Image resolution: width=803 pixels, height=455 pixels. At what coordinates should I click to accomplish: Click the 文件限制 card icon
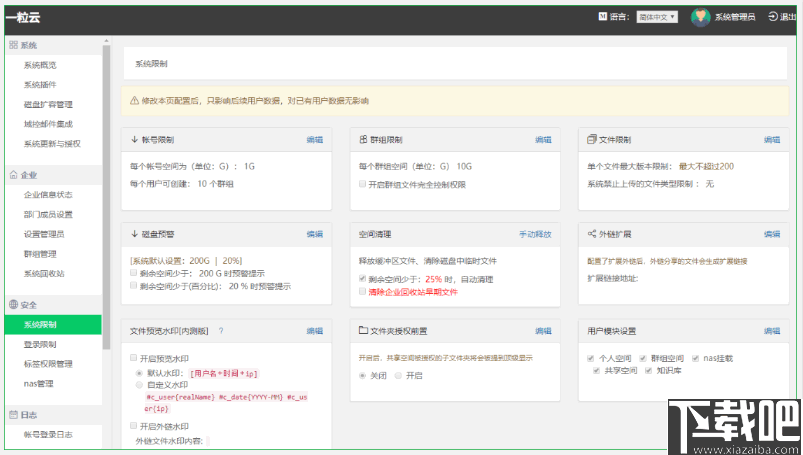(591, 139)
